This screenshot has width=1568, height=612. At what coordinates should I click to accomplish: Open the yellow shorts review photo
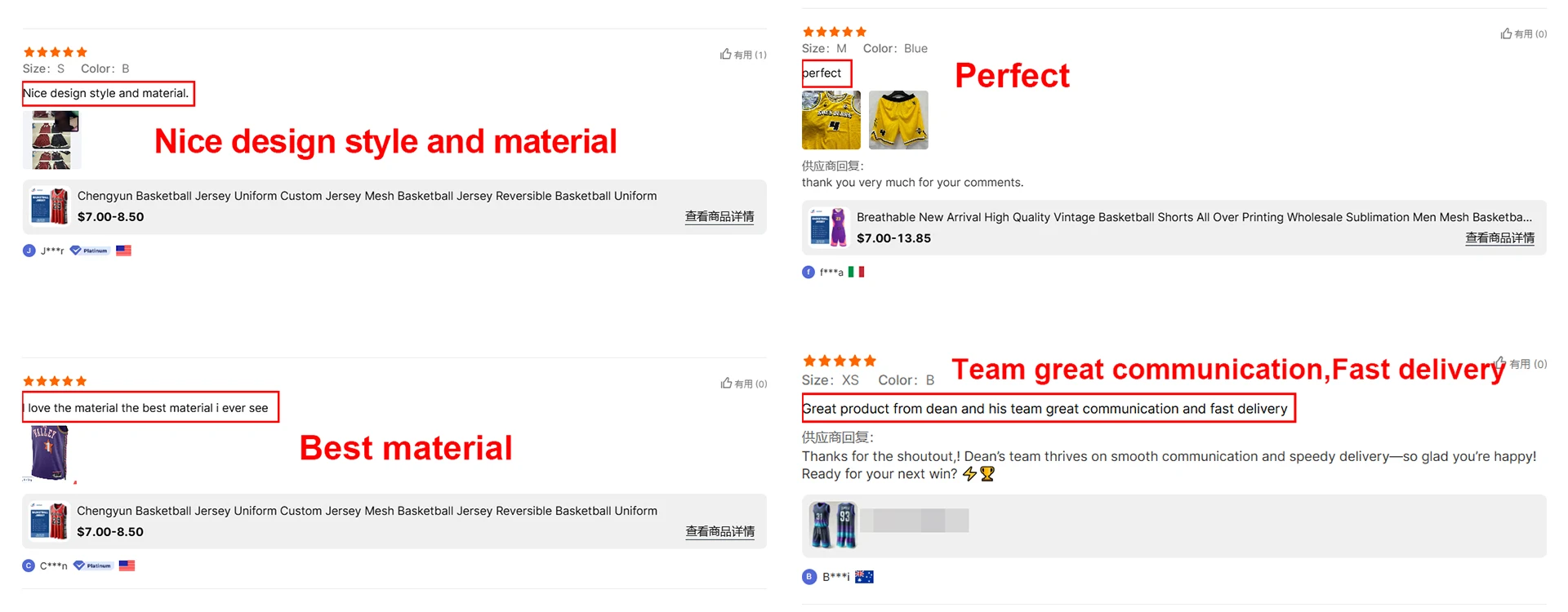[898, 120]
